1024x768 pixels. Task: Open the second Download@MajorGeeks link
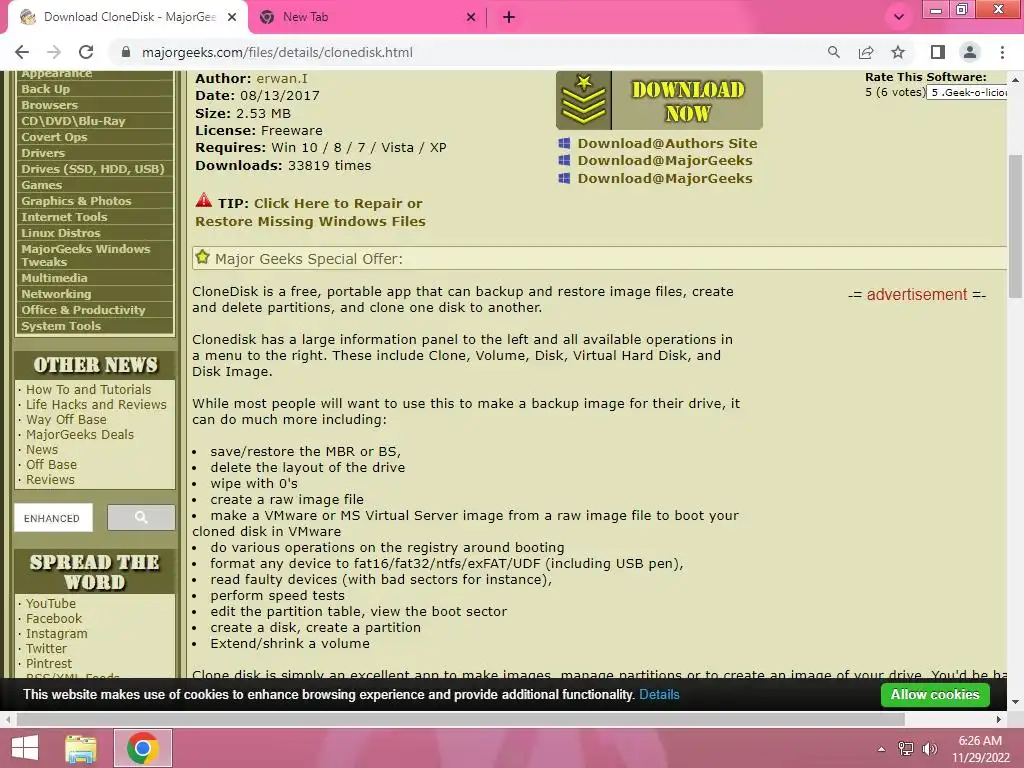(x=665, y=178)
